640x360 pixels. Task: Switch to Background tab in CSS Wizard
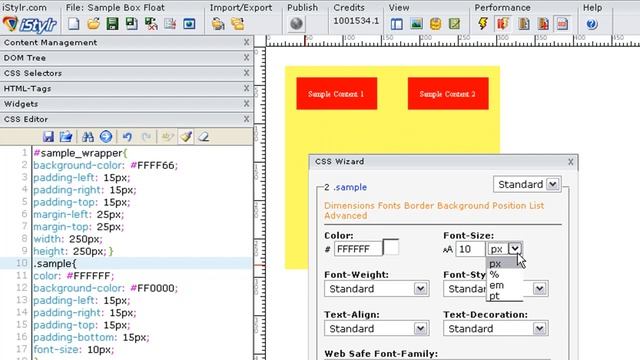pos(463,206)
